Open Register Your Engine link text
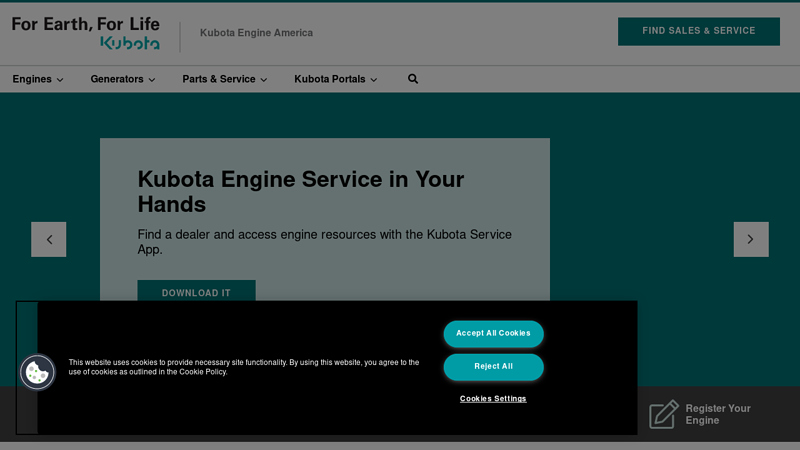Viewport: 800px width, 450px height. (718, 414)
